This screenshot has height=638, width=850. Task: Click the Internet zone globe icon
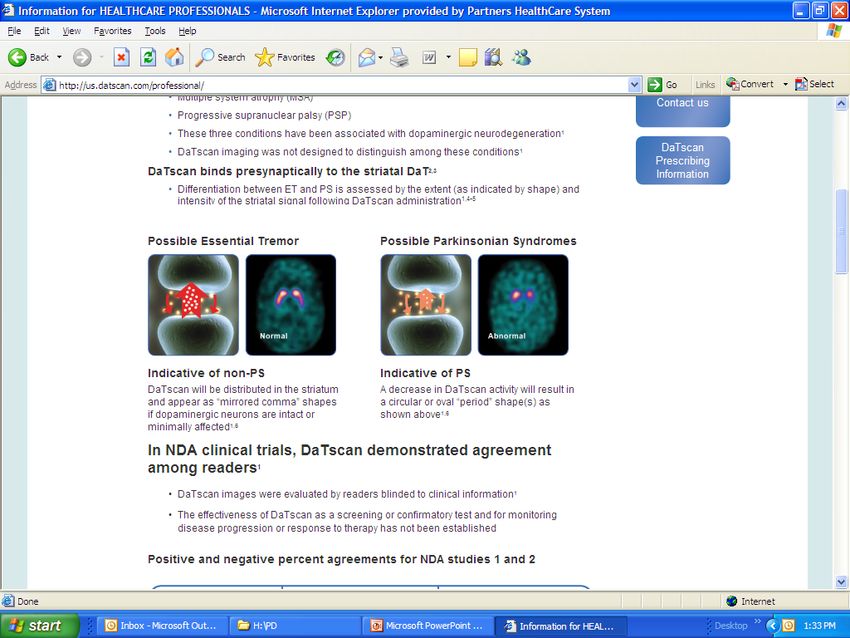tap(732, 601)
